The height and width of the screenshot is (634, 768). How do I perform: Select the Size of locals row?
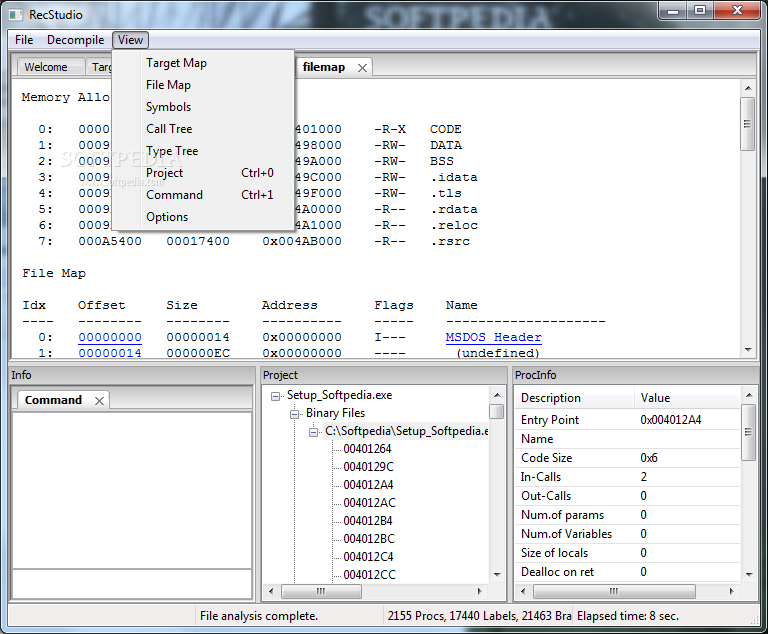(x=627, y=553)
